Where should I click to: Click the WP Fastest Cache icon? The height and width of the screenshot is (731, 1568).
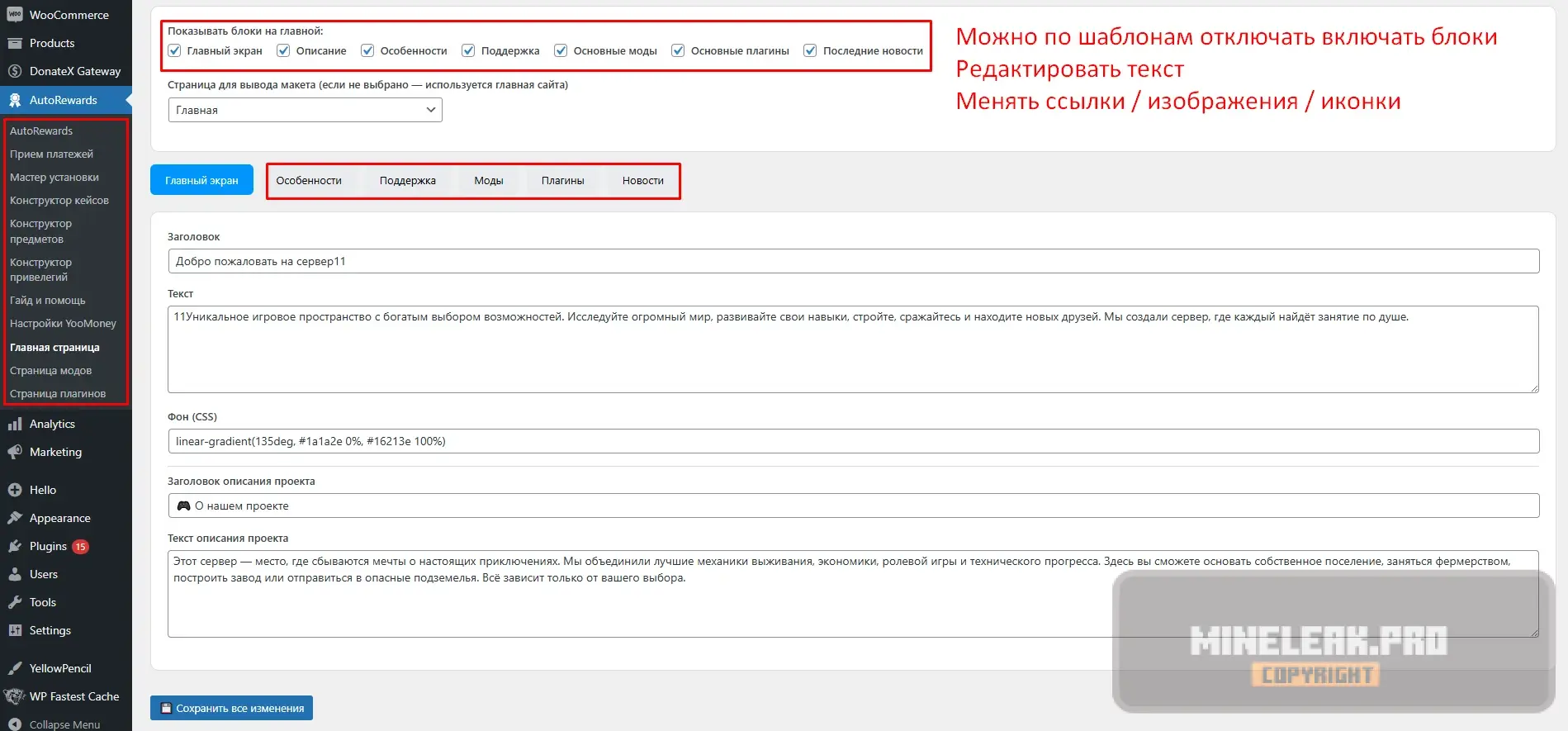pyautogui.click(x=15, y=696)
